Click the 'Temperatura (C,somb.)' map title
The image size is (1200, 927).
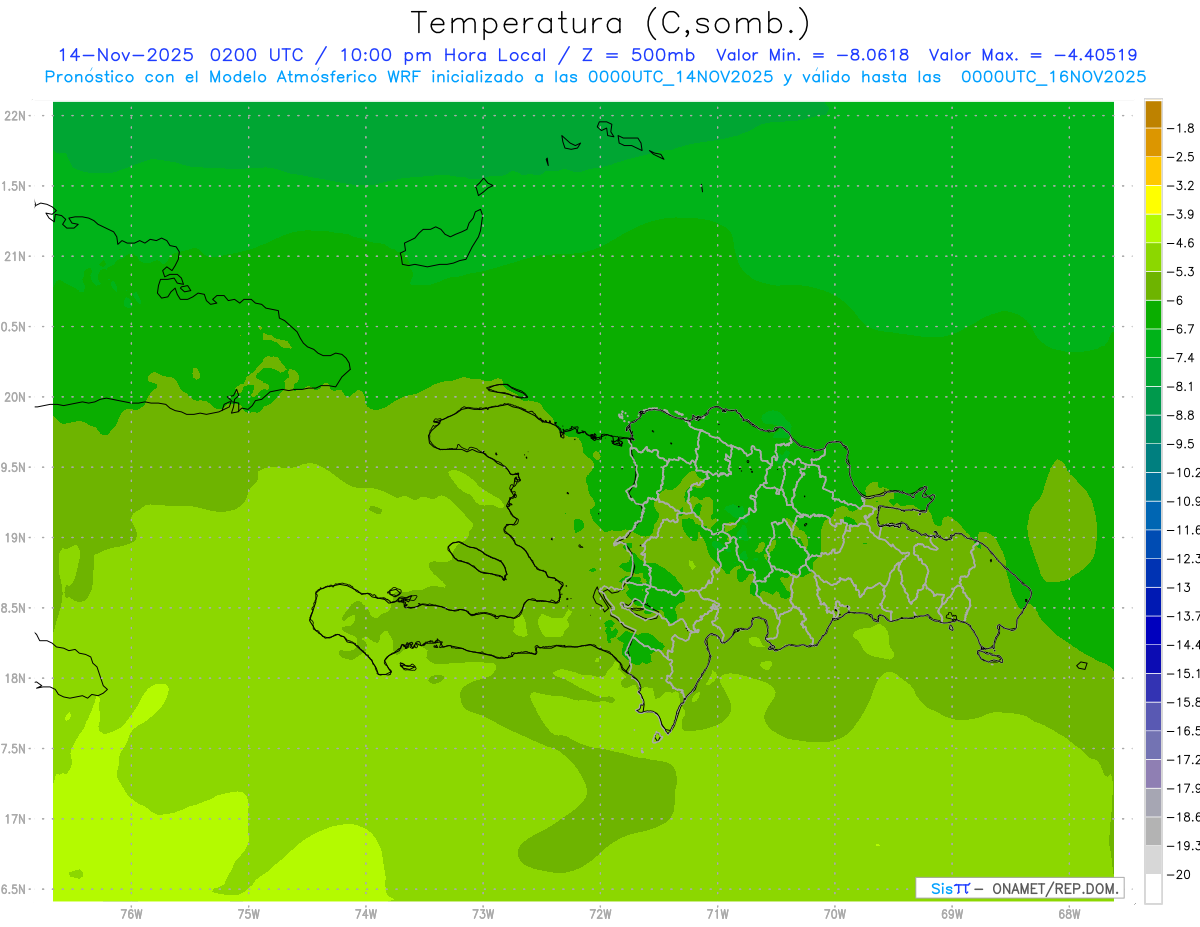click(611, 23)
